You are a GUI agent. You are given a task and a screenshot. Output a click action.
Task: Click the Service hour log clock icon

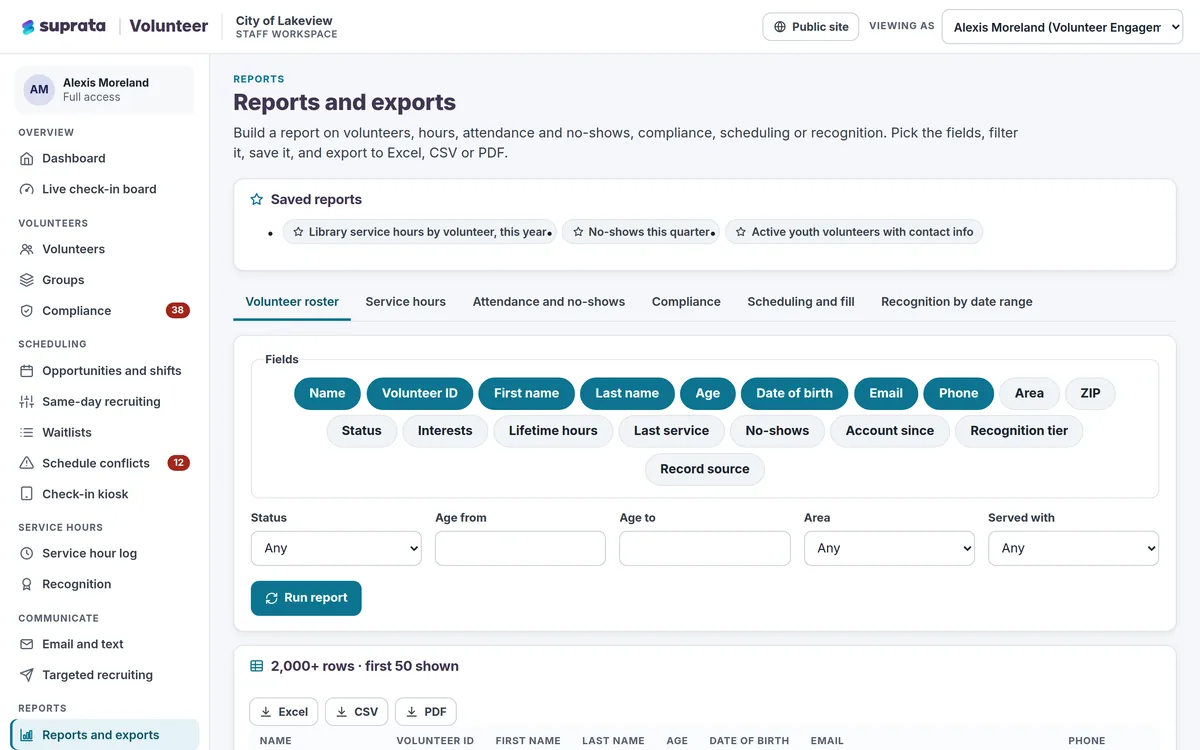click(27, 553)
